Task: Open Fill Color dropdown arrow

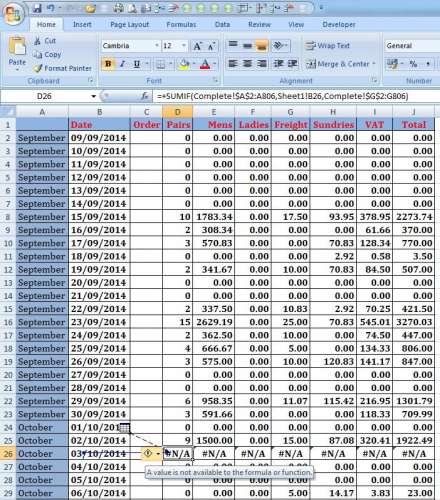Action: [193, 64]
